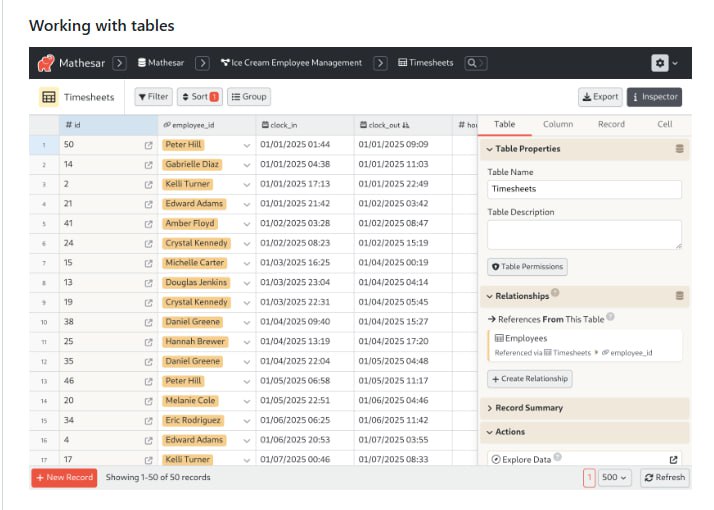
Task: Click the Table Properties database icon
Action: click(680, 149)
